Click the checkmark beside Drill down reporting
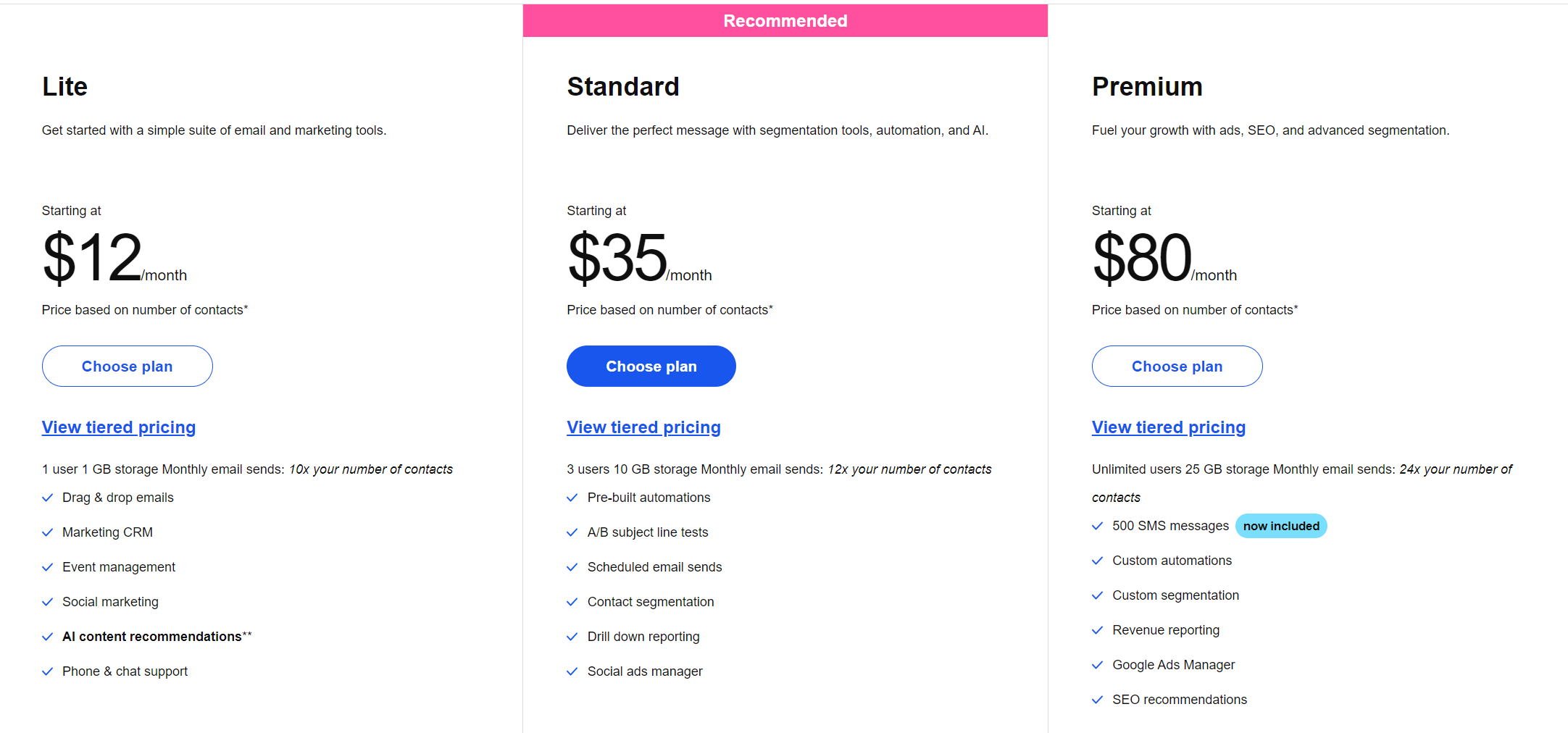This screenshot has width=1568, height=733. click(572, 637)
